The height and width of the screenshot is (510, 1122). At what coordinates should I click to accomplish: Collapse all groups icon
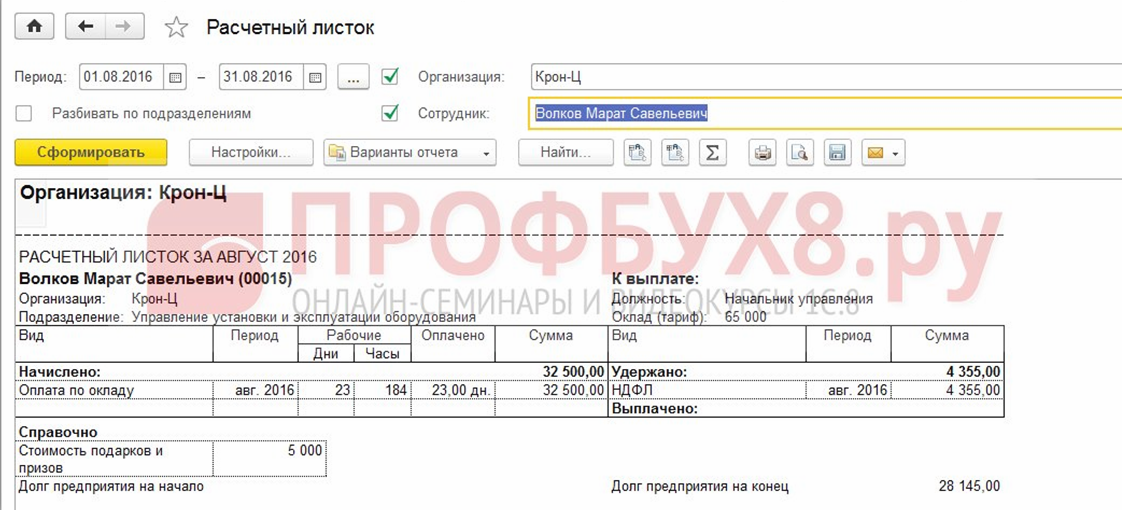[675, 152]
